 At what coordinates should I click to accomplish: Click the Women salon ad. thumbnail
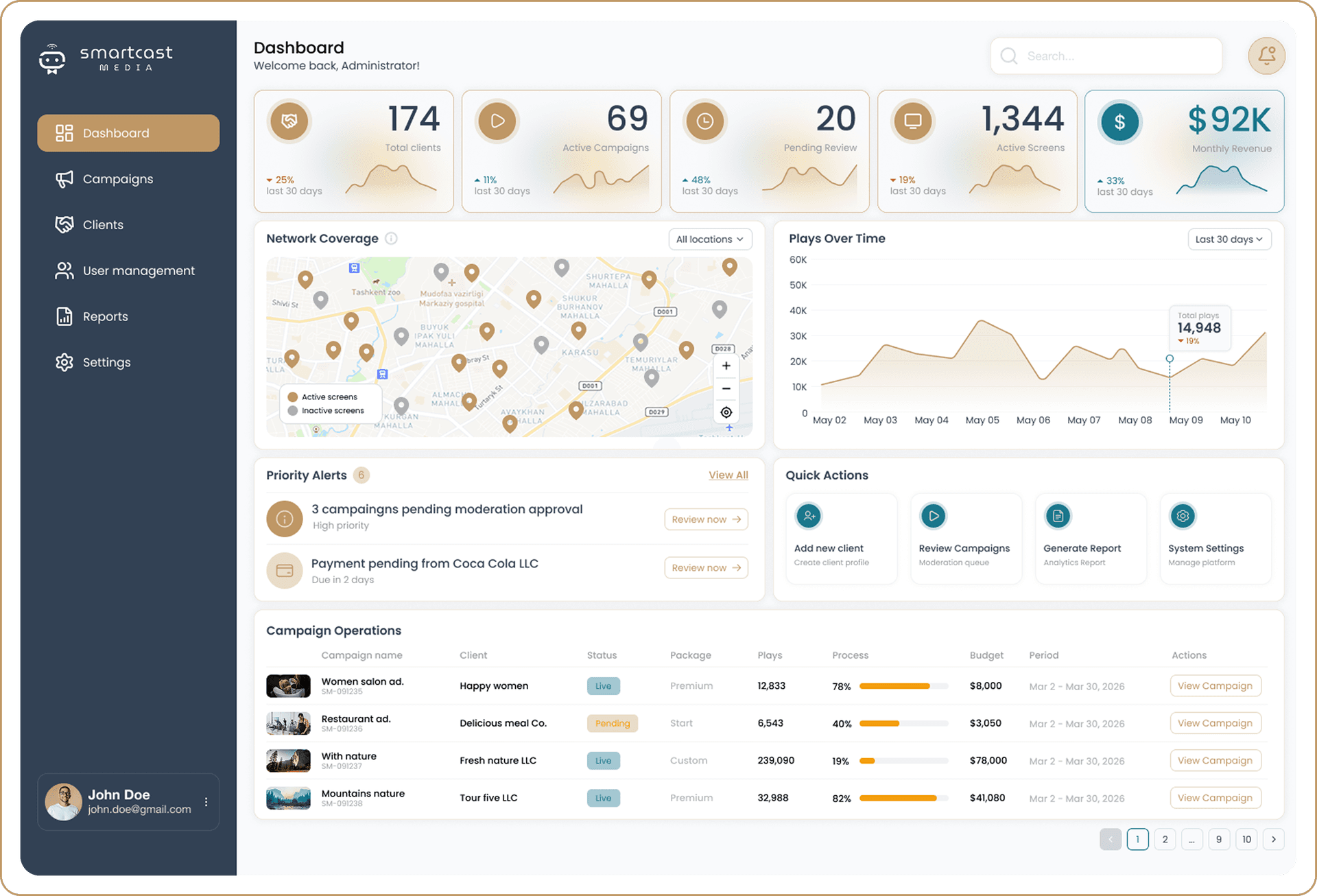[288, 686]
